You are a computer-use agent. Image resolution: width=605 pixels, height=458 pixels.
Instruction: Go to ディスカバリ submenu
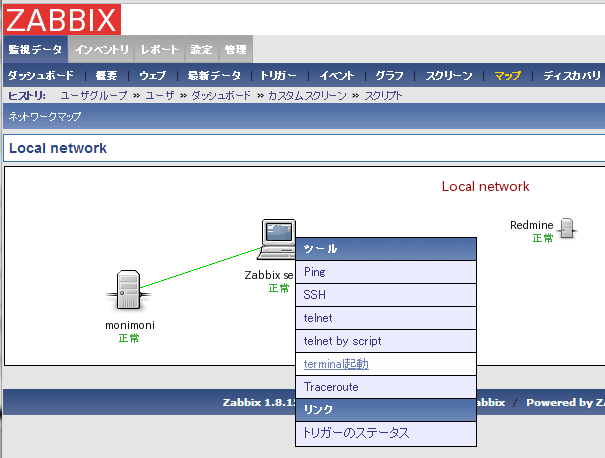572,75
